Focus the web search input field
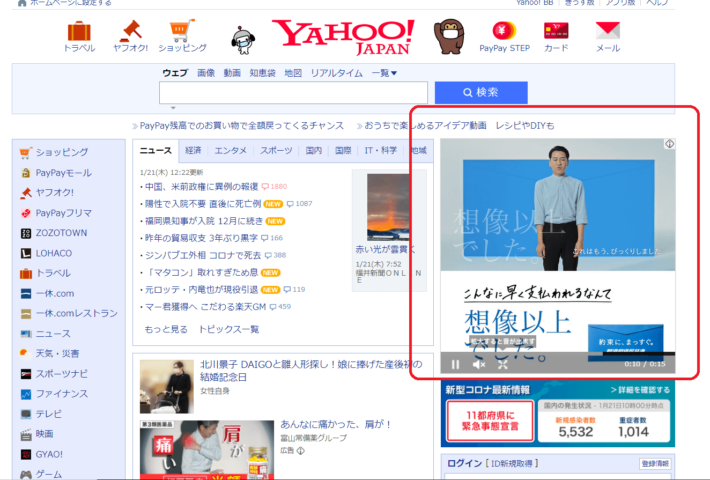 293,93
